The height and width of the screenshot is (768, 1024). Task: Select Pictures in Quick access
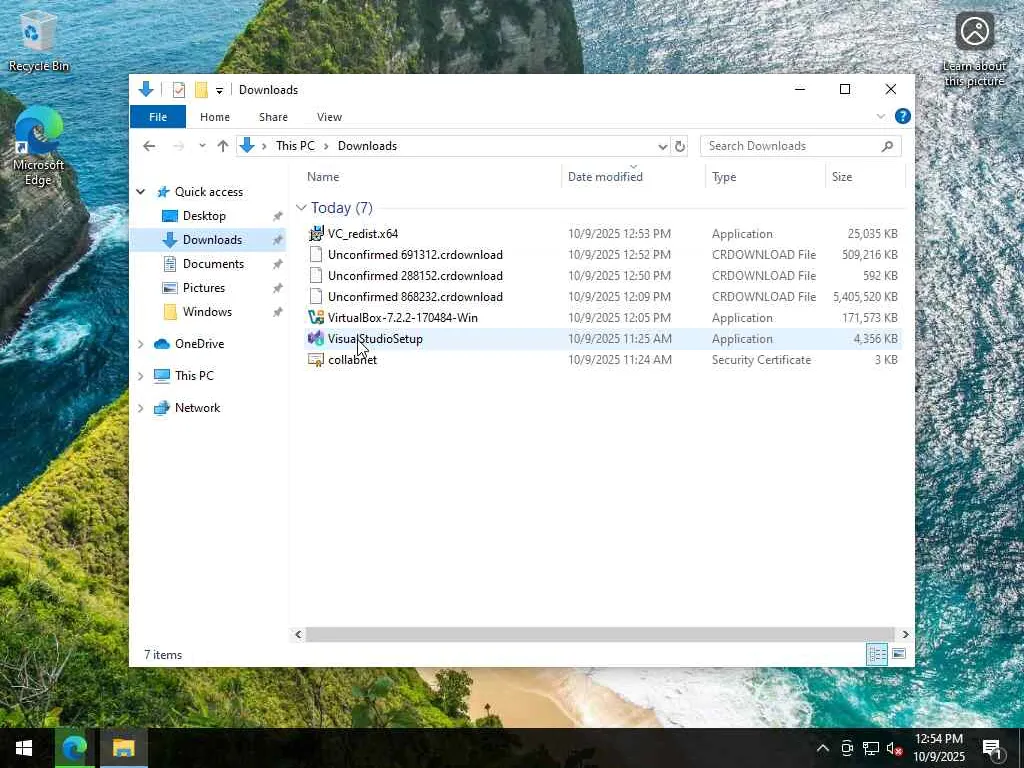pos(203,288)
